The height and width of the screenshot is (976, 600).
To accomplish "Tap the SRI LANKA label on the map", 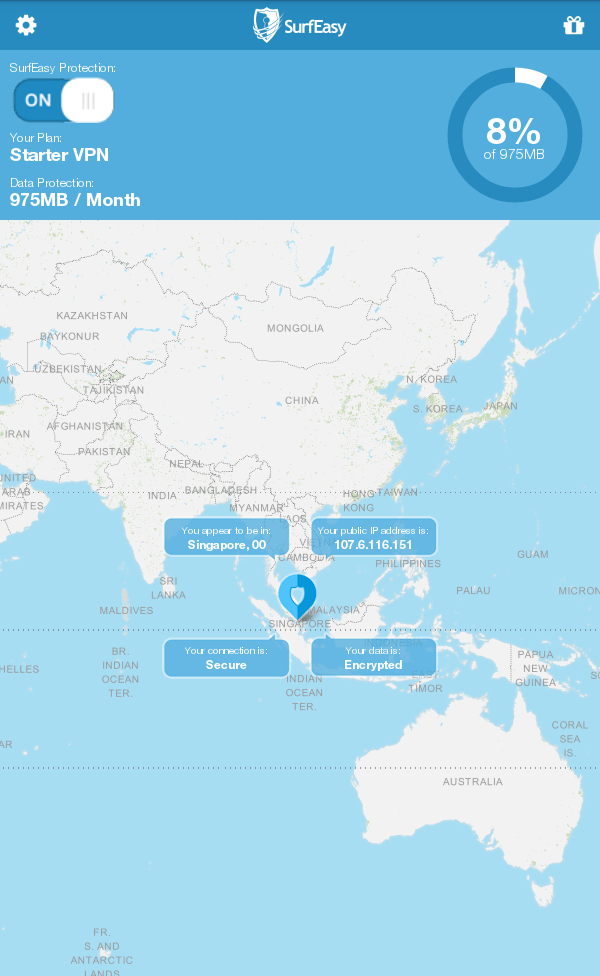I will 169,588.
